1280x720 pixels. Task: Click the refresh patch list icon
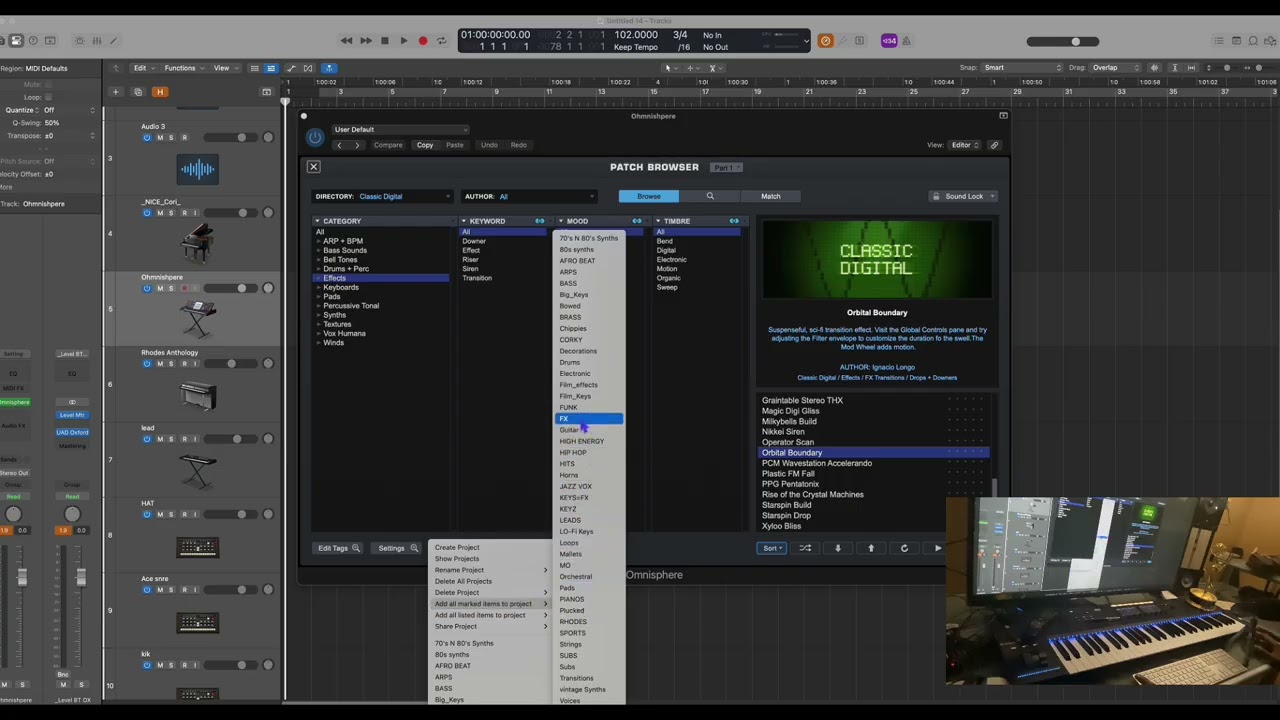click(x=904, y=548)
